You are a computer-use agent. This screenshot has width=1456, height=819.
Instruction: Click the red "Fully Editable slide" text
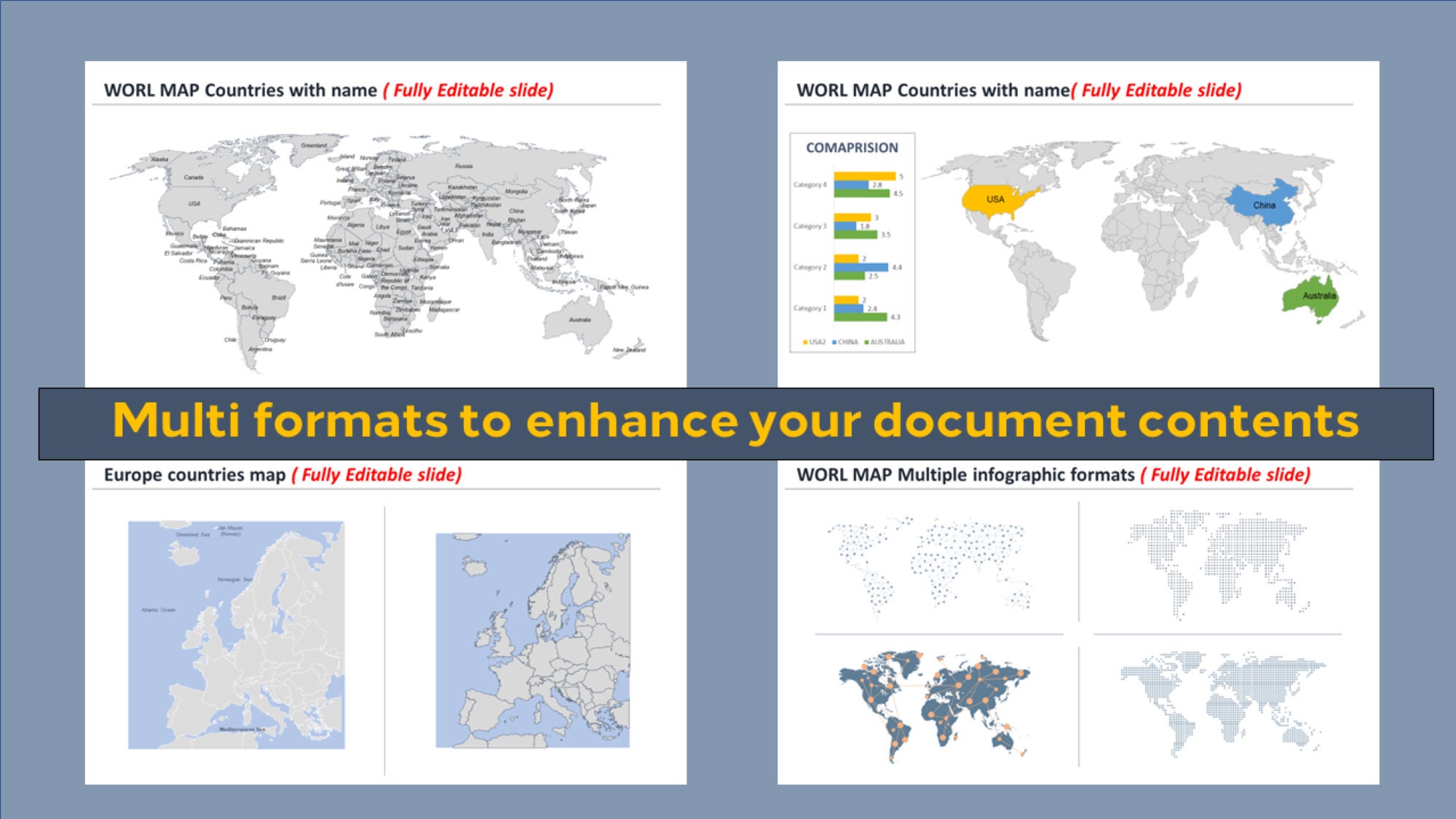[470, 90]
